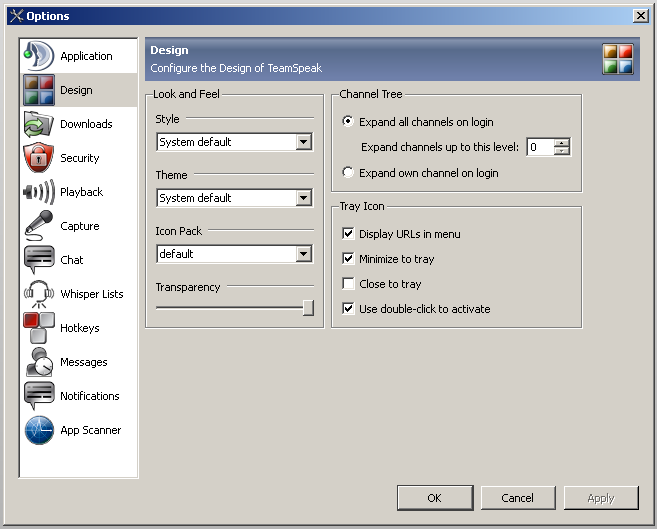Screen dimensions: 657x529
Task: Decrease channel expand level spinner
Action: [x=561, y=151]
